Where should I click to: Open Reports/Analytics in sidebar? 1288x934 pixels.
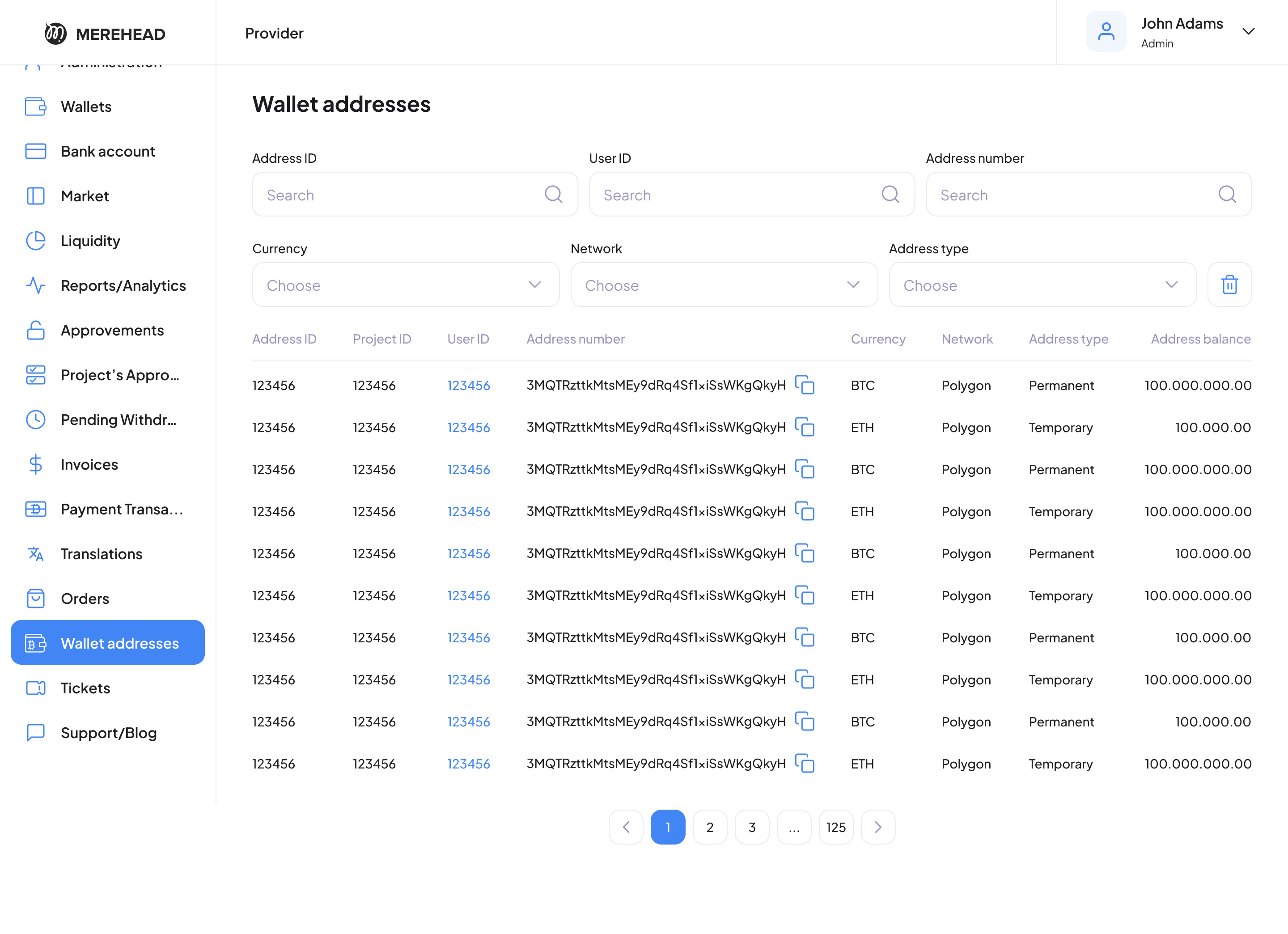pos(123,286)
